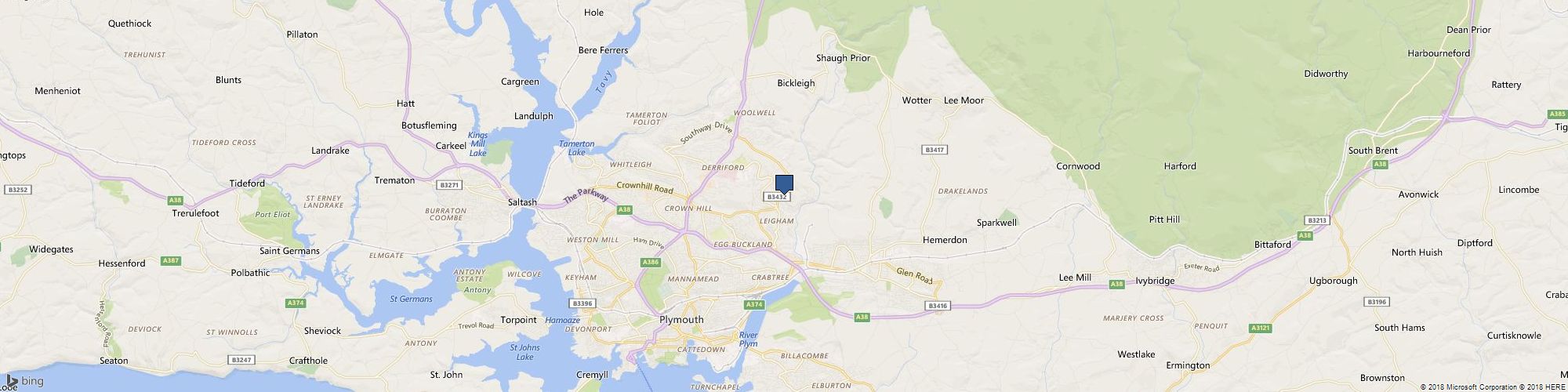Click the B3417 road shield
This screenshot has width=1568, height=392.
[x=934, y=149]
